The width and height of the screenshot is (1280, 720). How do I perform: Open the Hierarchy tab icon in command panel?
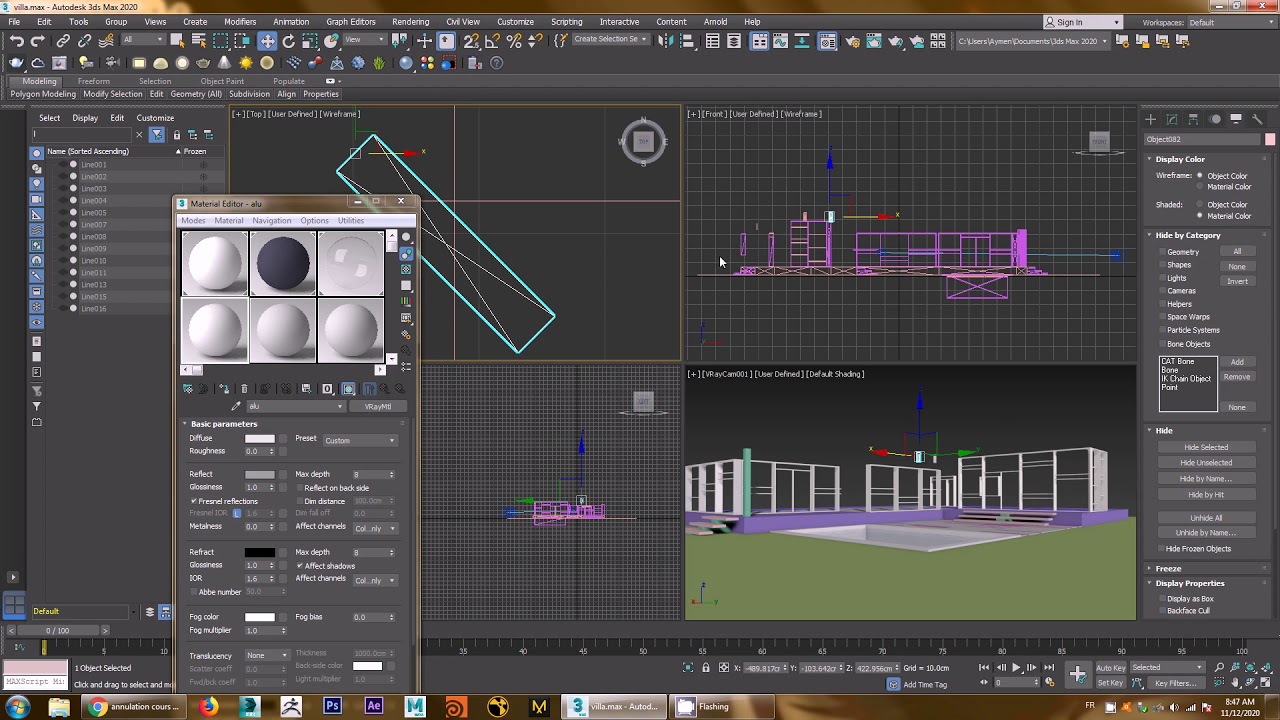click(x=1194, y=119)
